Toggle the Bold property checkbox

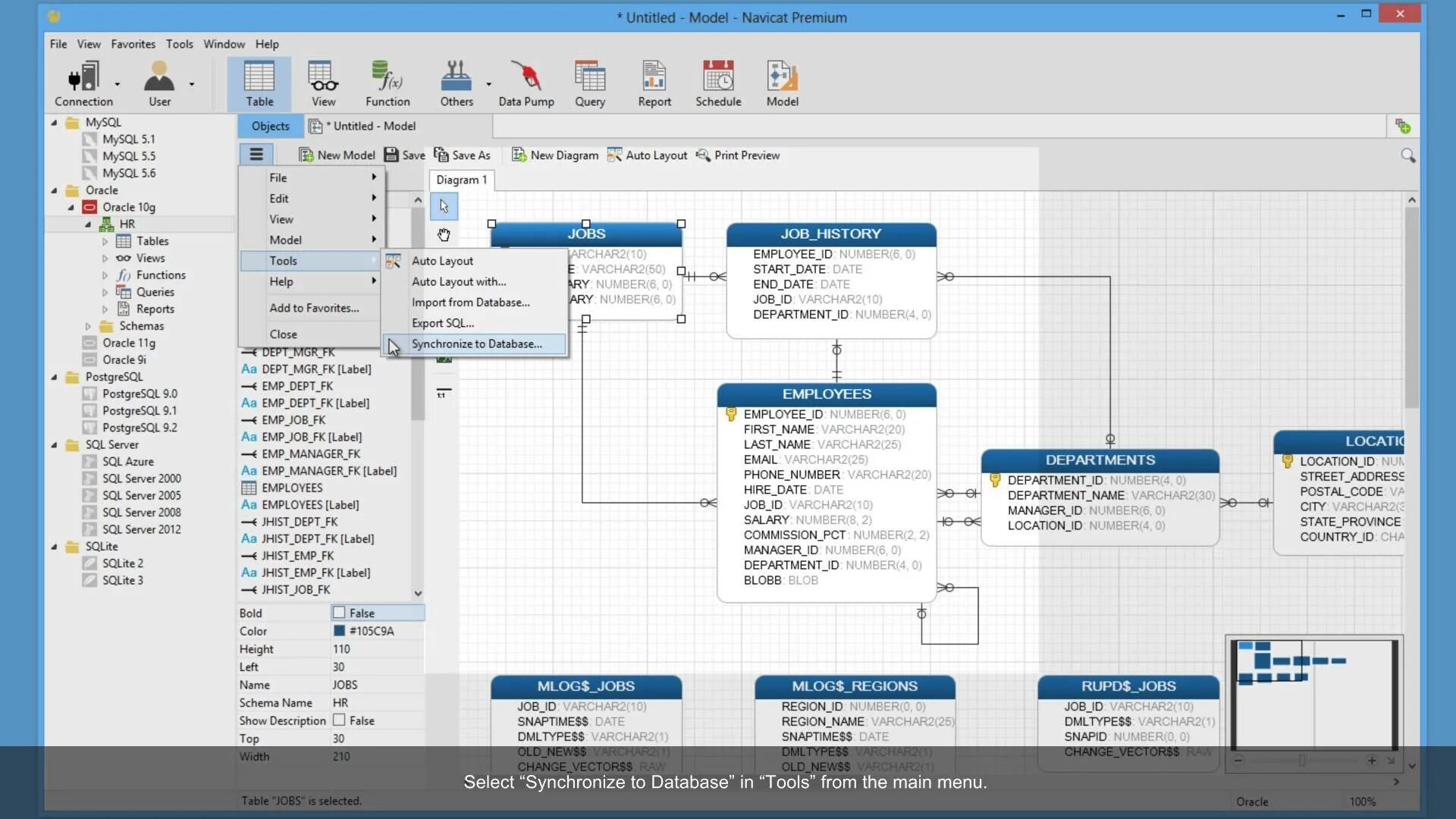(339, 613)
